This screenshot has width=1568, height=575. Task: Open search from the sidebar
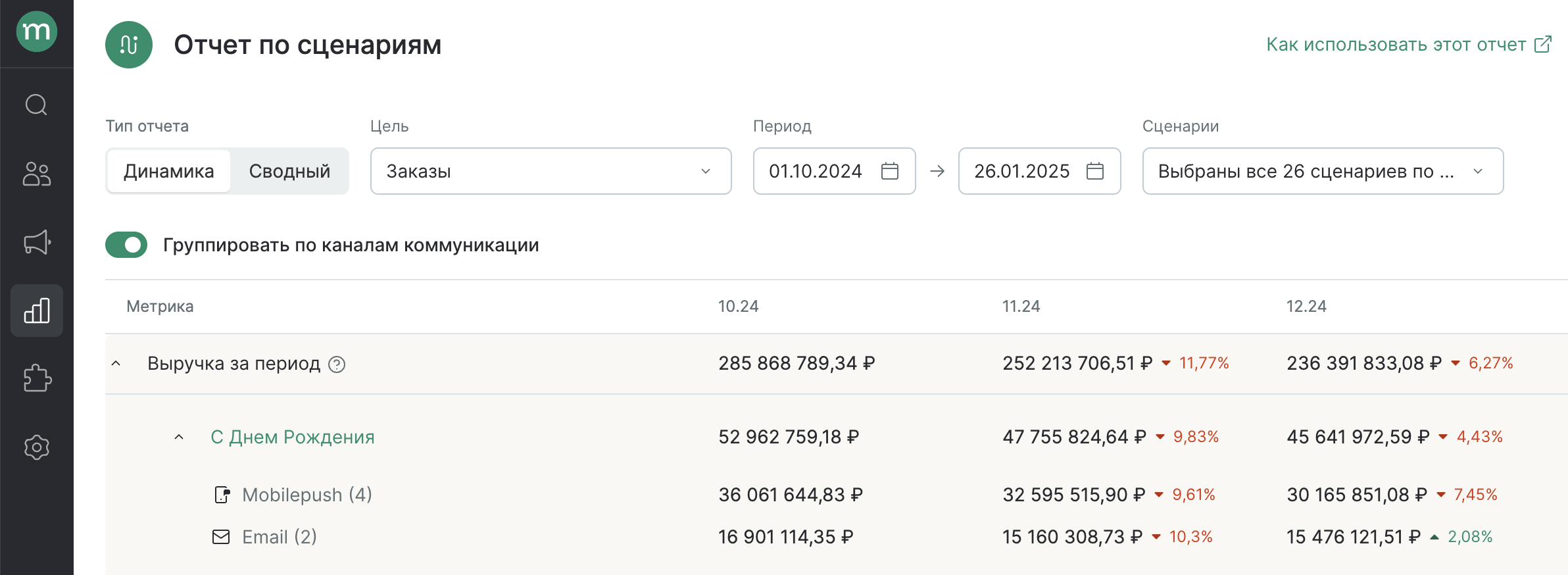(37, 105)
